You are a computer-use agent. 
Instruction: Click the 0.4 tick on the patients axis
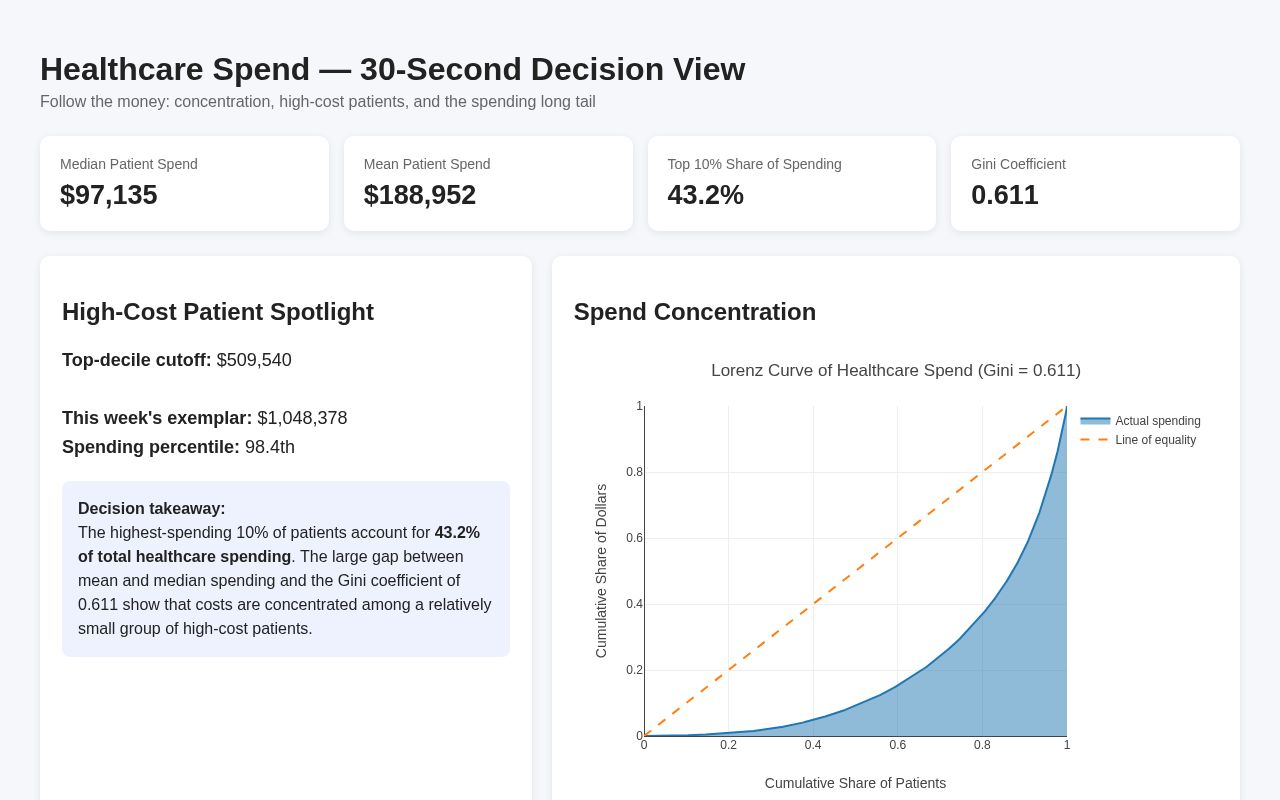(813, 745)
